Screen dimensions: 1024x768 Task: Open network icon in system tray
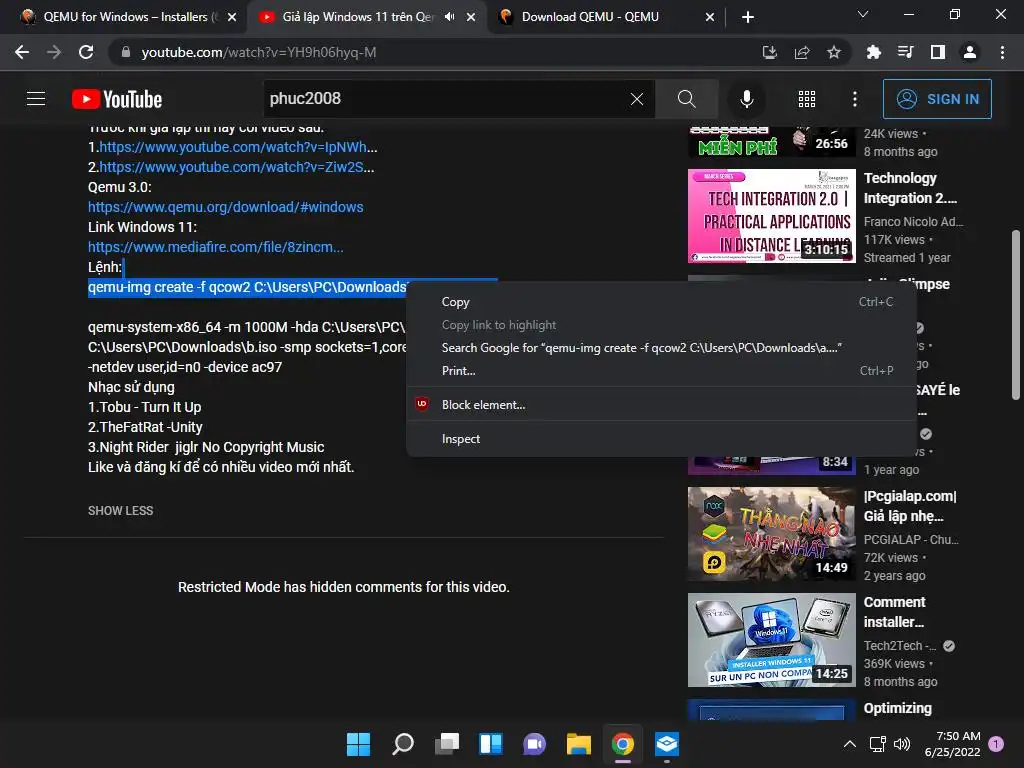coord(877,744)
